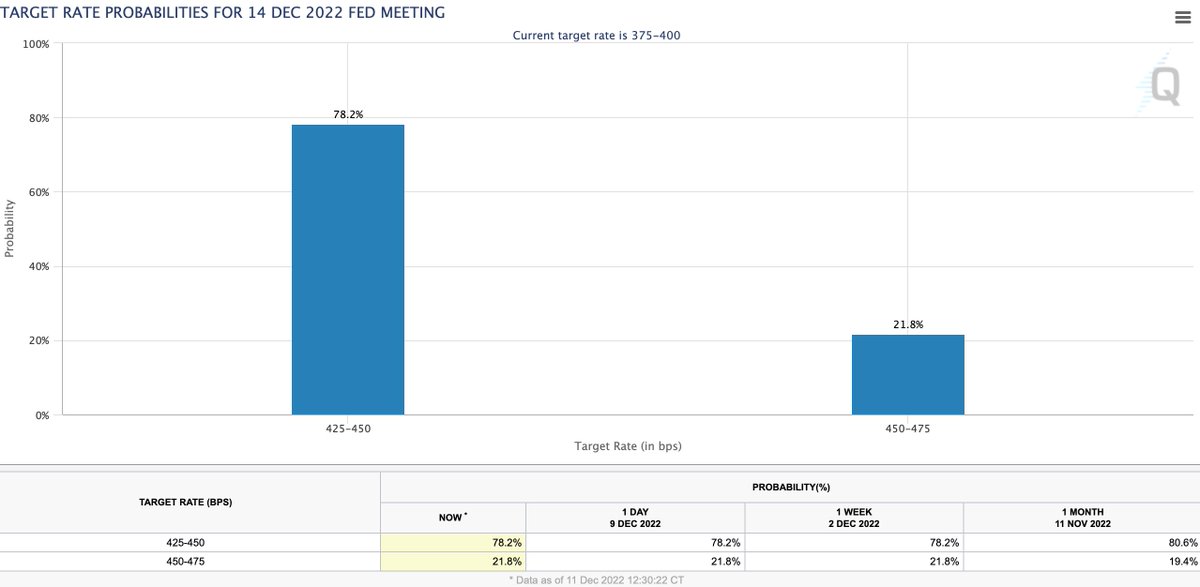Select the 425-450 probability bar

[x=347, y=270]
